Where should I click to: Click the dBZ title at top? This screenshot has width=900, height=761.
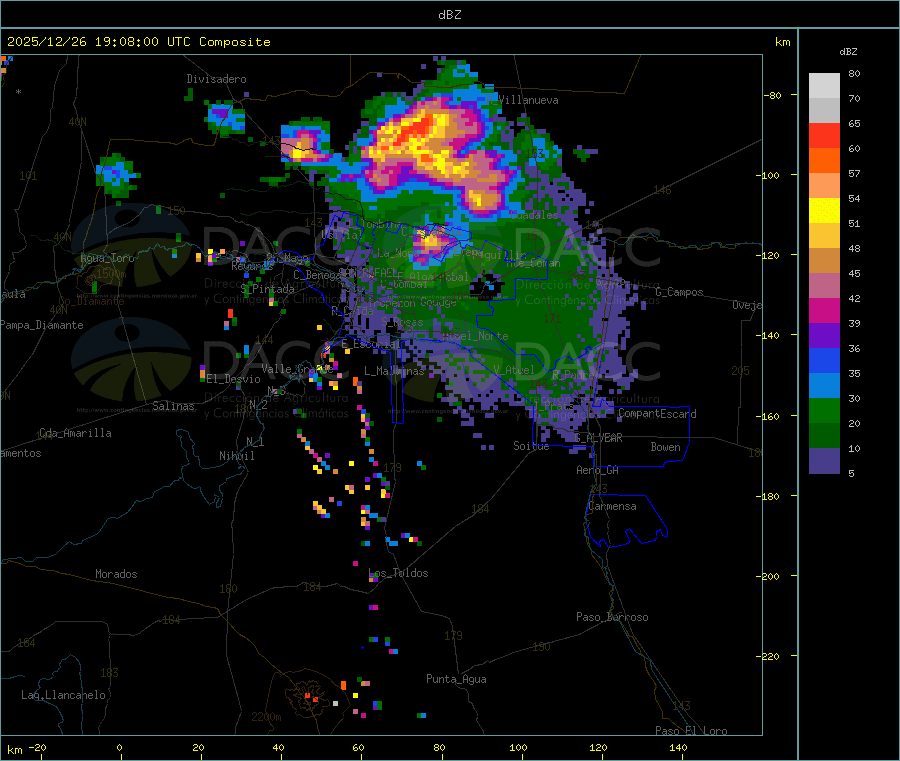[449, 14]
